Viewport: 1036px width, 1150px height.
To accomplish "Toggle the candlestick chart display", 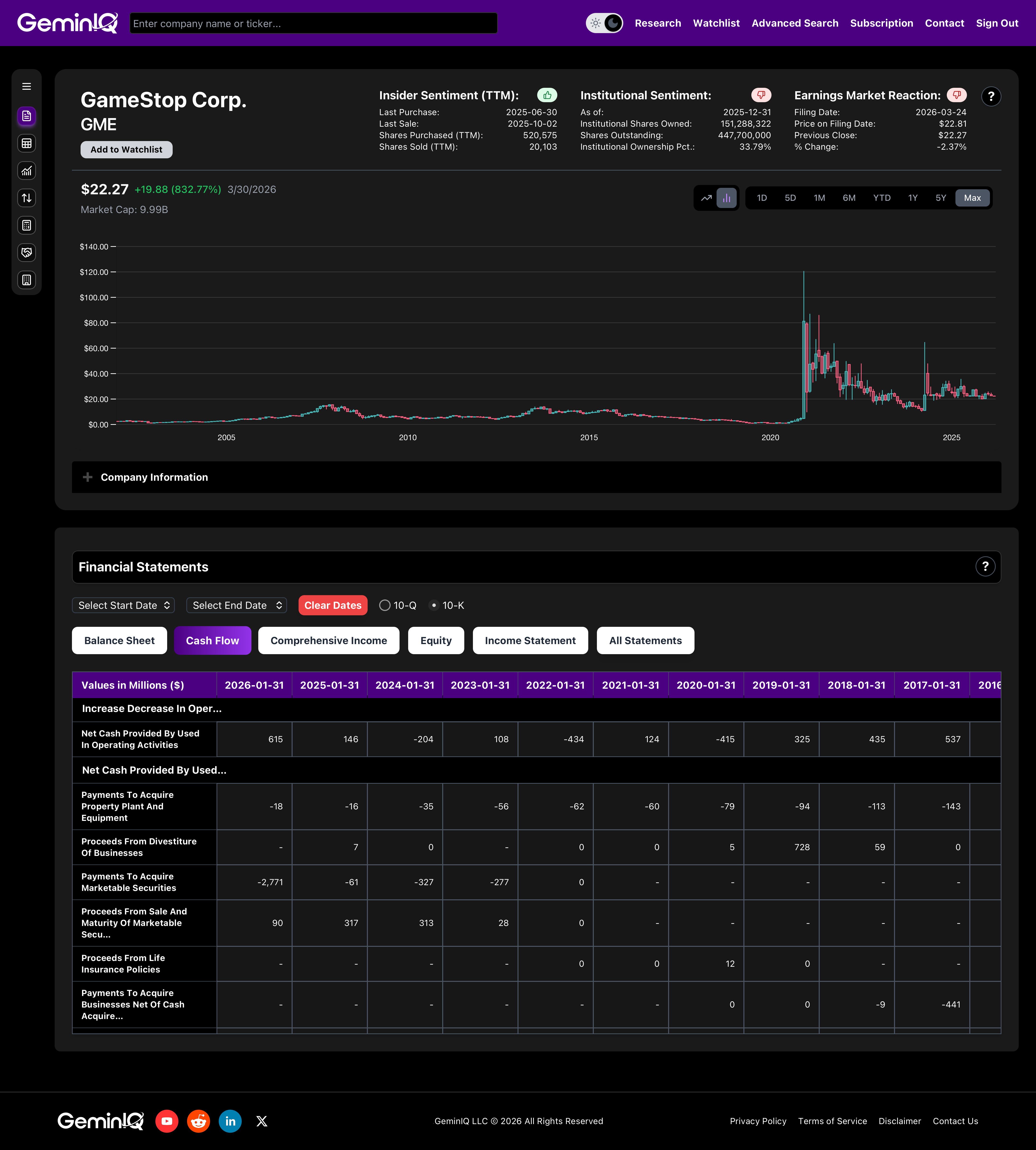I will [727, 198].
